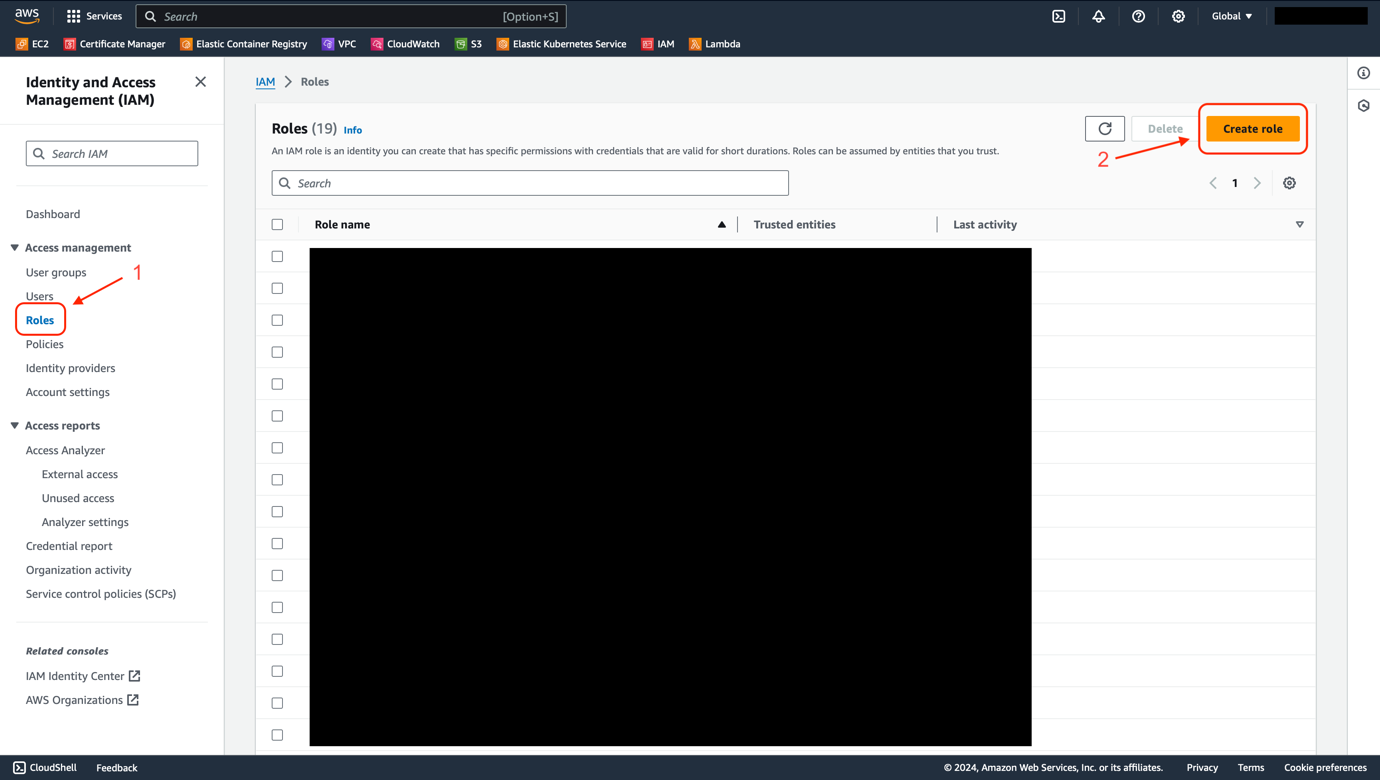1380x780 pixels.
Task: Open Analyzer settings in the sidebar
Action: pyautogui.click(x=85, y=522)
